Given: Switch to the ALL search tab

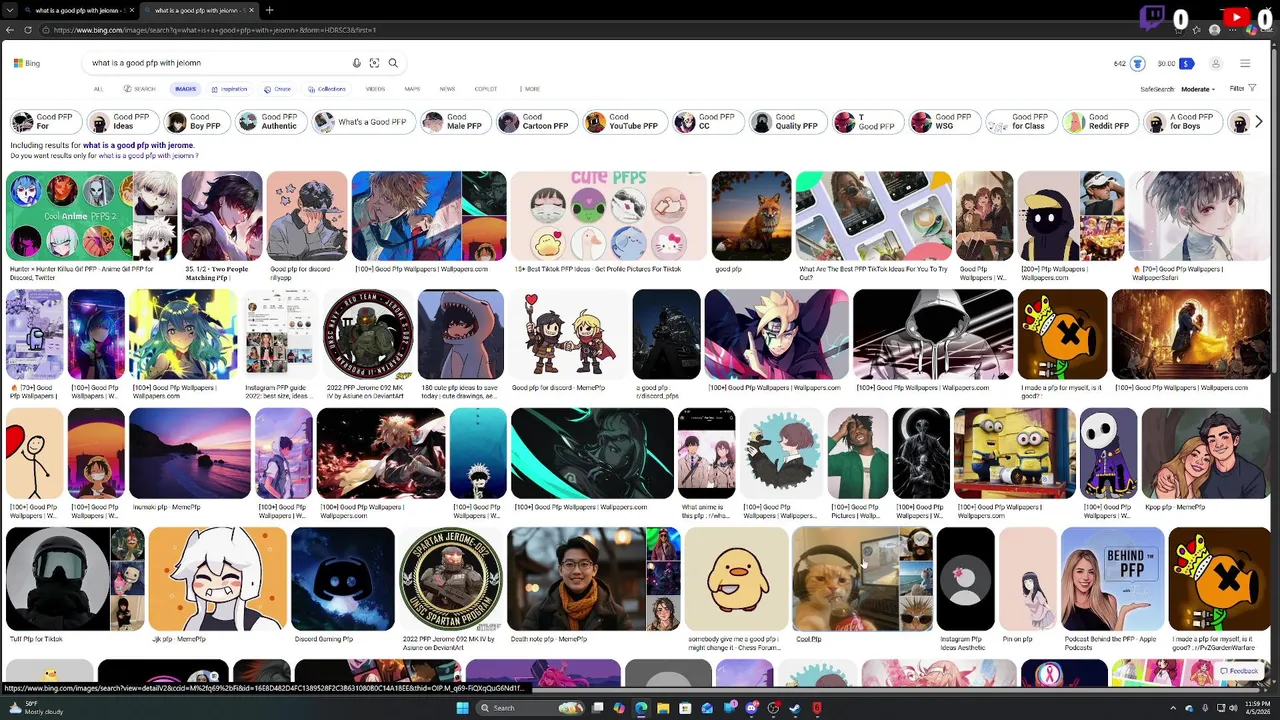Looking at the screenshot, I should coord(98,89).
